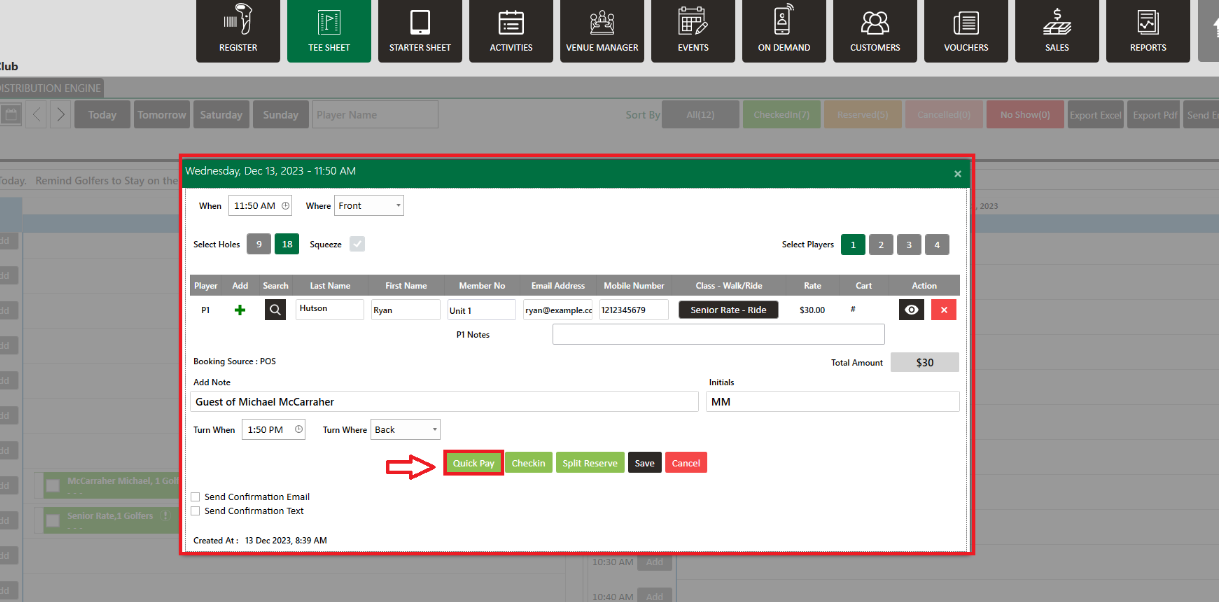Expand the Turn Where Back dropdown
This screenshot has height=602, width=1219.
click(x=405, y=430)
